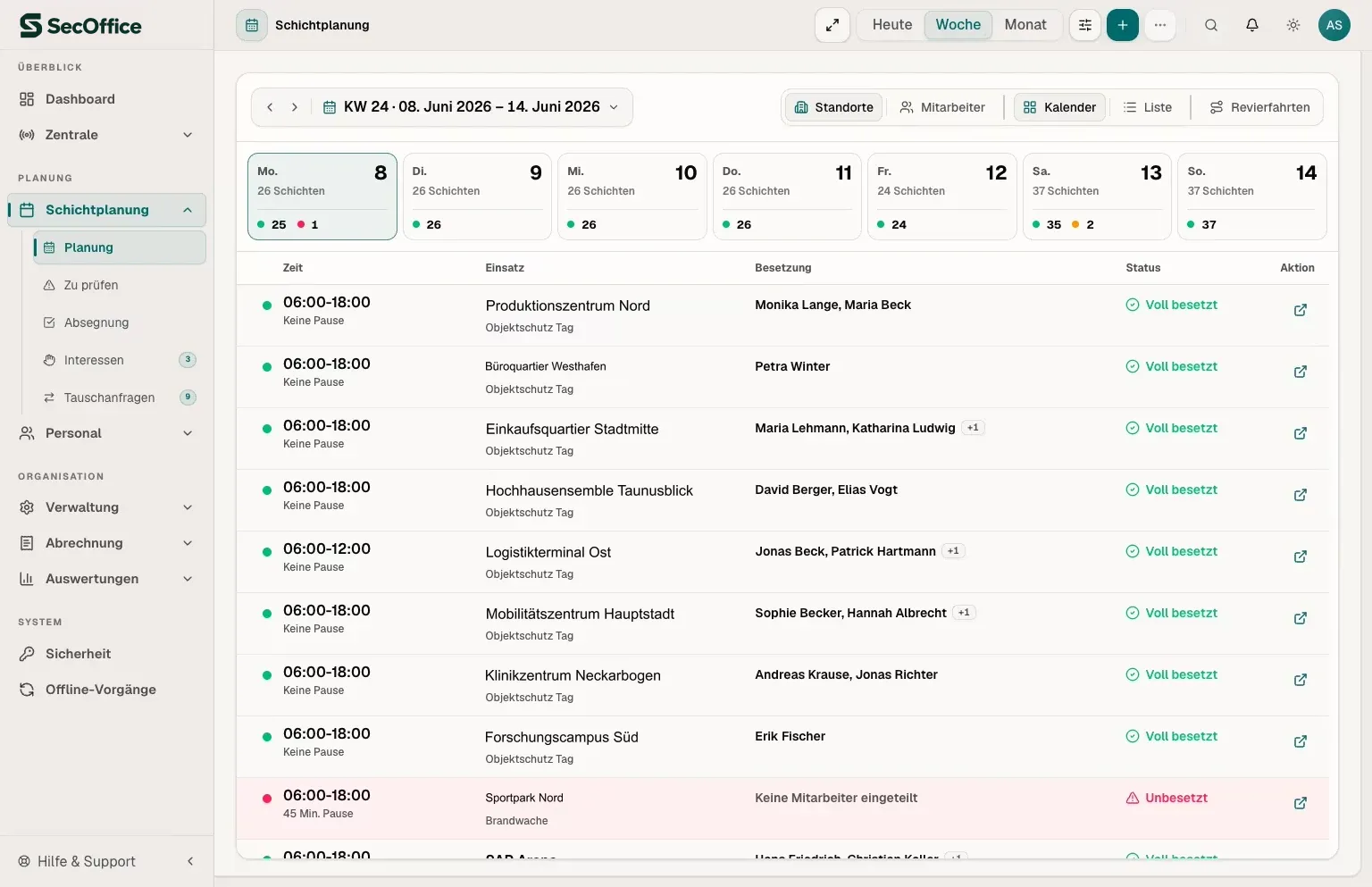Open the AS user avatar menu
1372x887 pixels.
pyautogui.click(x=1334, y=25)
